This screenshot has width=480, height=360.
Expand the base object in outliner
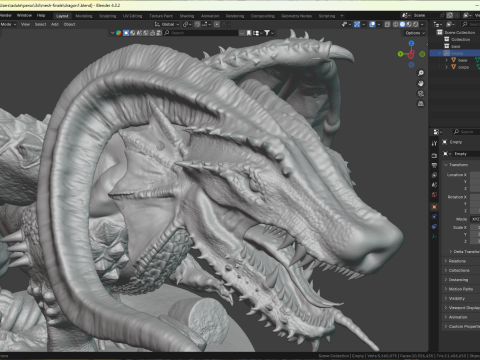coord(446,60)
